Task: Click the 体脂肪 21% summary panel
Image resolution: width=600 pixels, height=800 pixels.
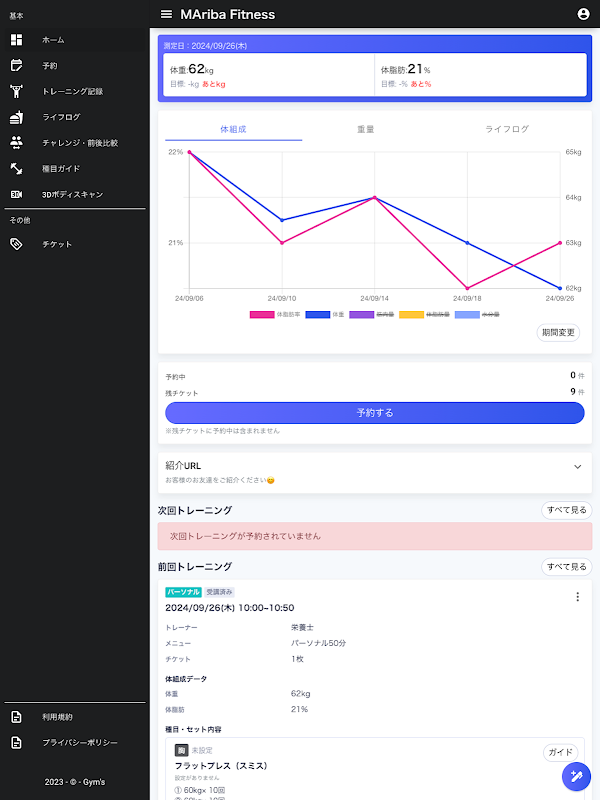Action: coord(481,74)
